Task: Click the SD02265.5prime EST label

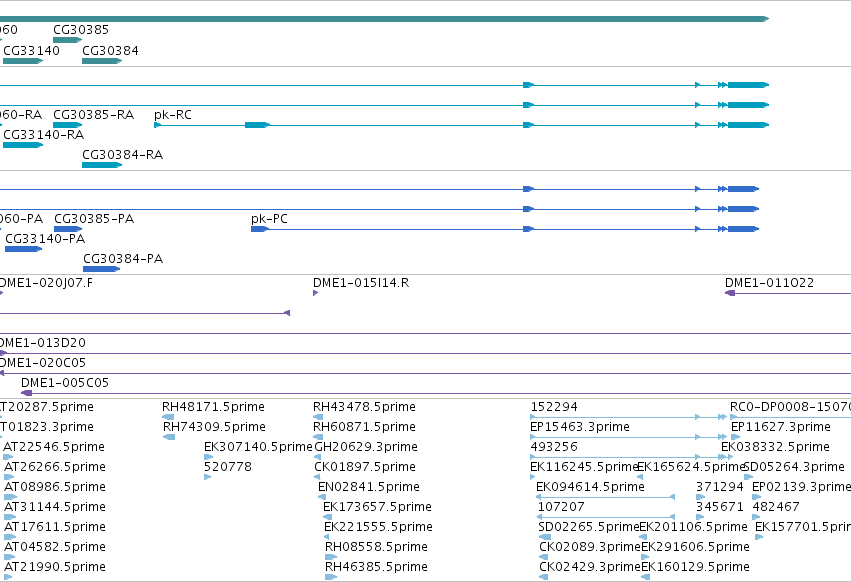Action: [x=589, y=527]
